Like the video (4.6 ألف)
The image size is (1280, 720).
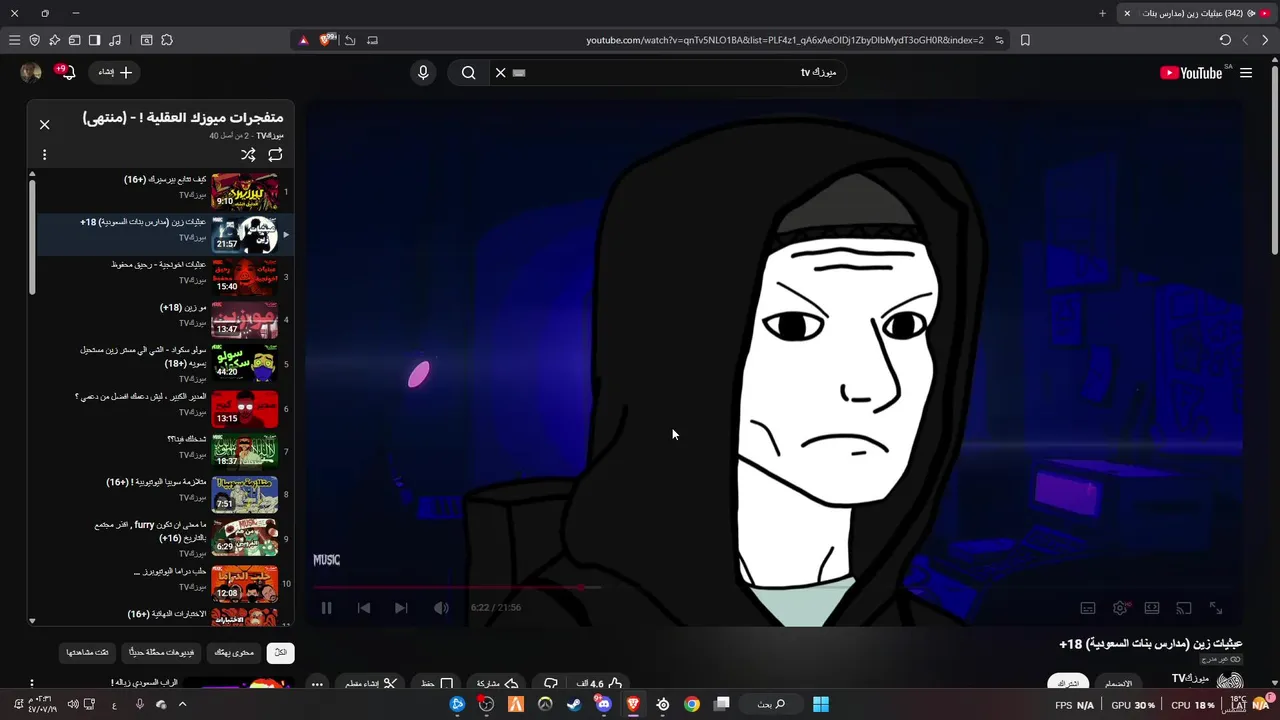coord(599,684)
